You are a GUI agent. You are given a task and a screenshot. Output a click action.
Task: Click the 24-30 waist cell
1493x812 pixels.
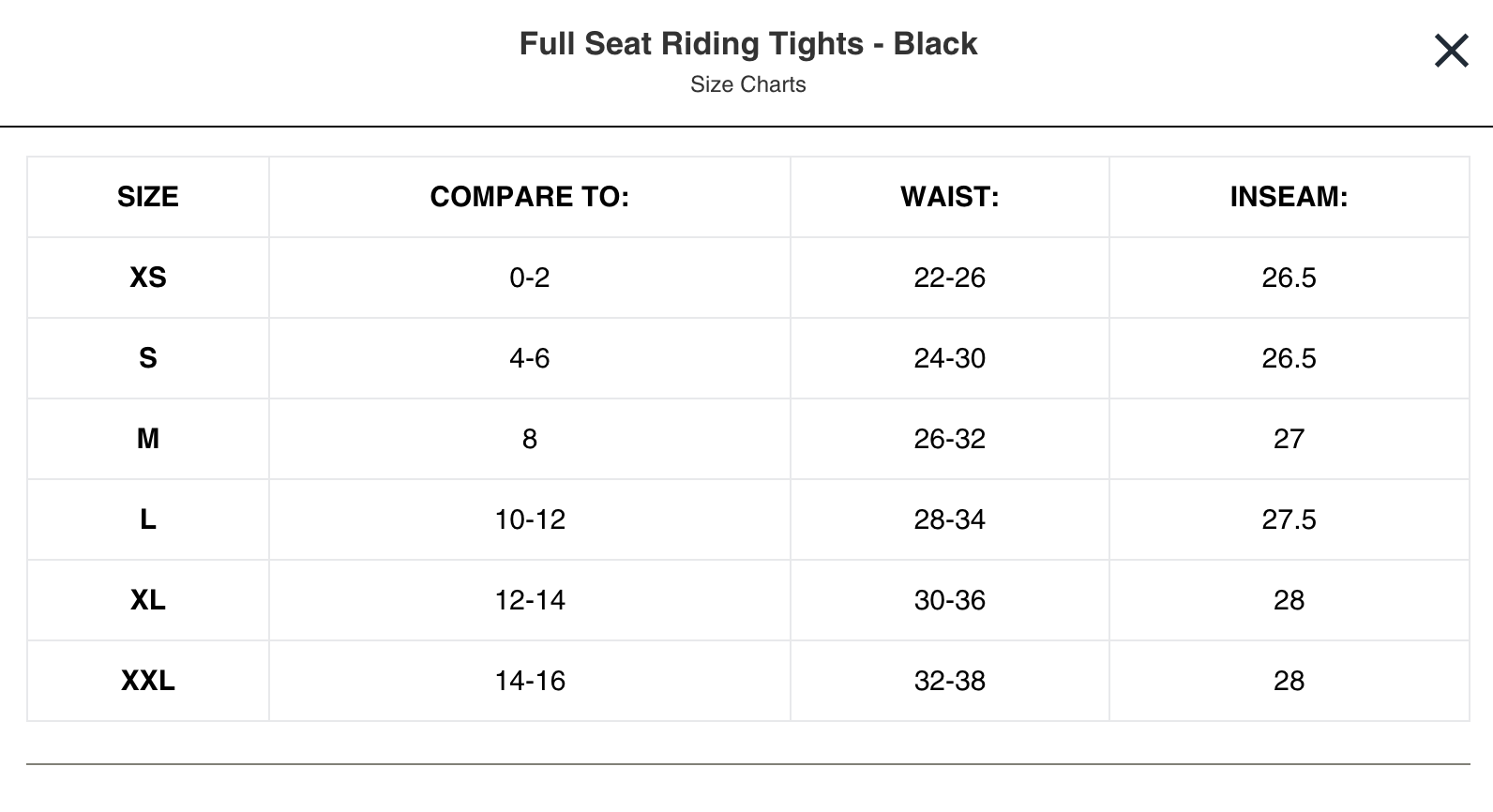(949, 358)
